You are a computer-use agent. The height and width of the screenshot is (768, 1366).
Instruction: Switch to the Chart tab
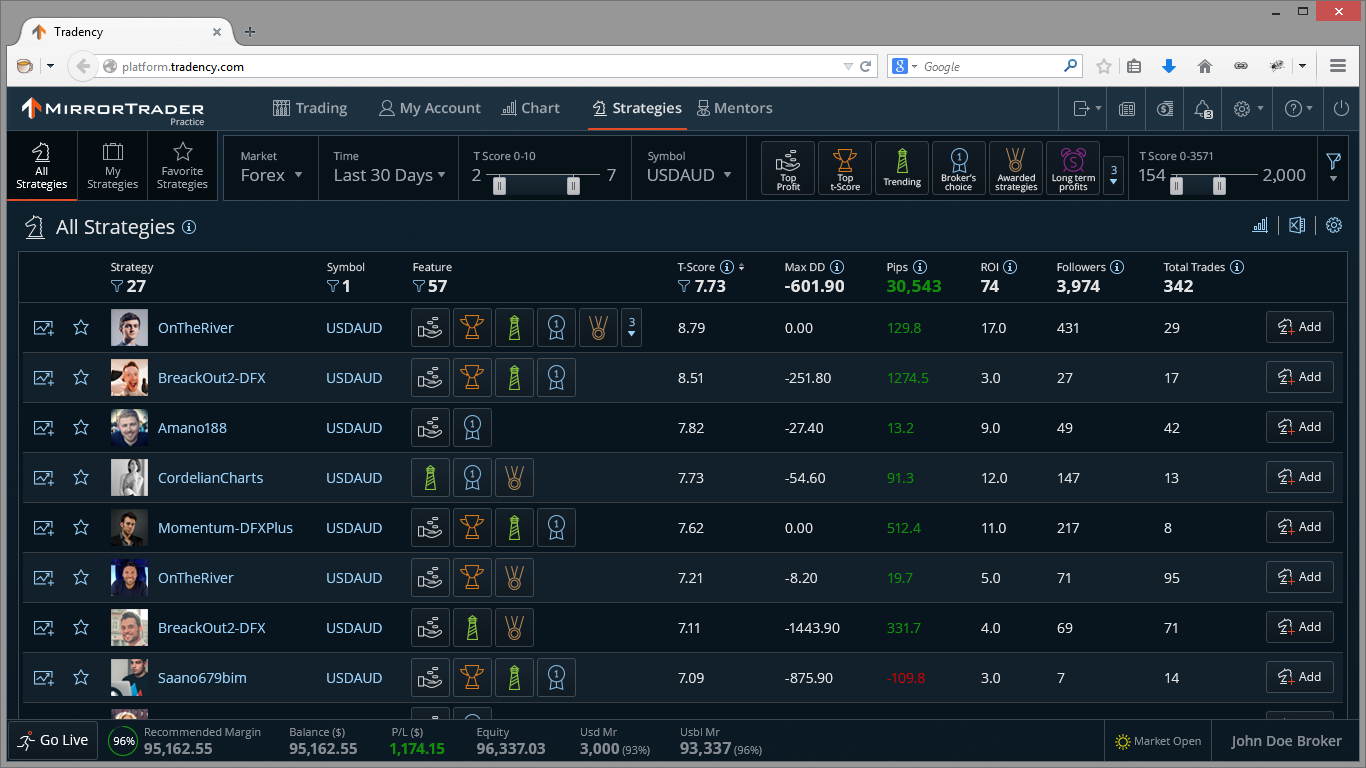pos(530,108)
